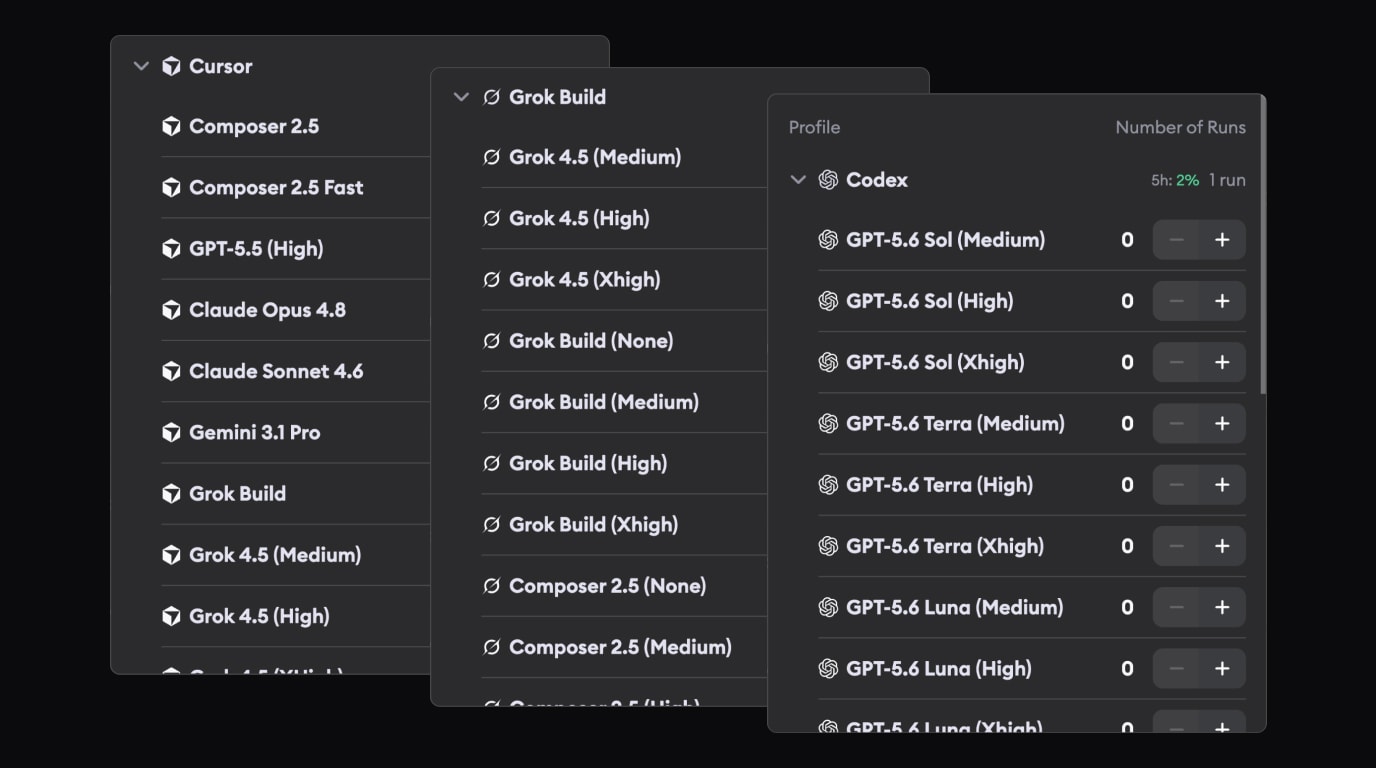Click OpenAI icon beside GPT-5.6 Sol (High)
The height and width of the screenshot is (768, 1376).
(828, 301)
